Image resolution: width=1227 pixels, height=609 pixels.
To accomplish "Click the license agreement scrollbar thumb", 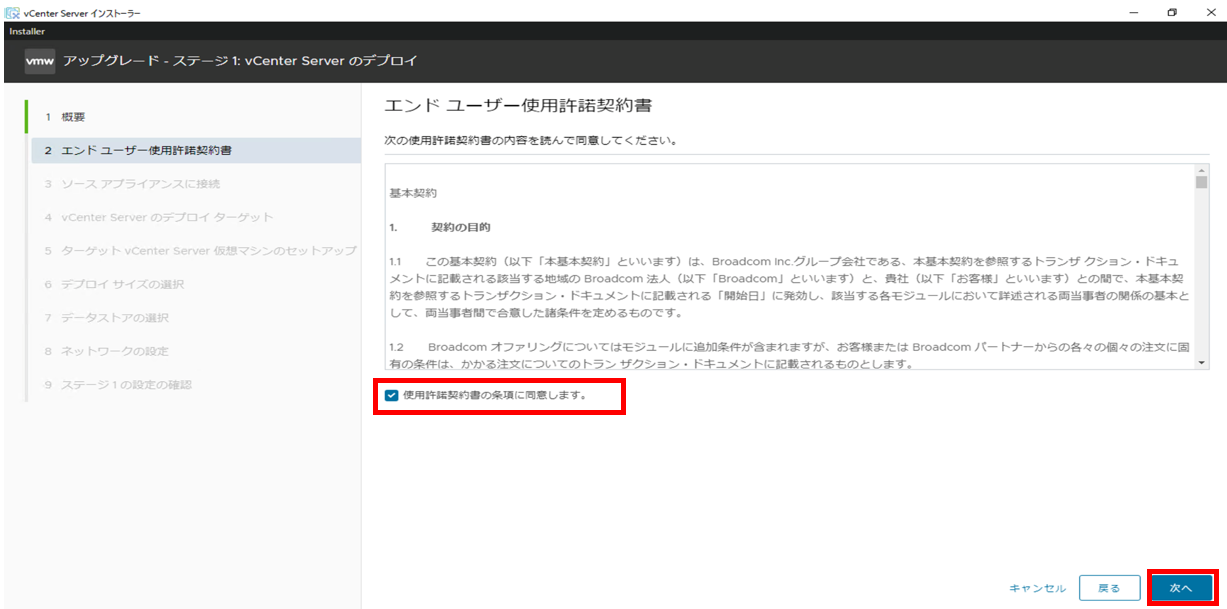I will point(1202,182).
